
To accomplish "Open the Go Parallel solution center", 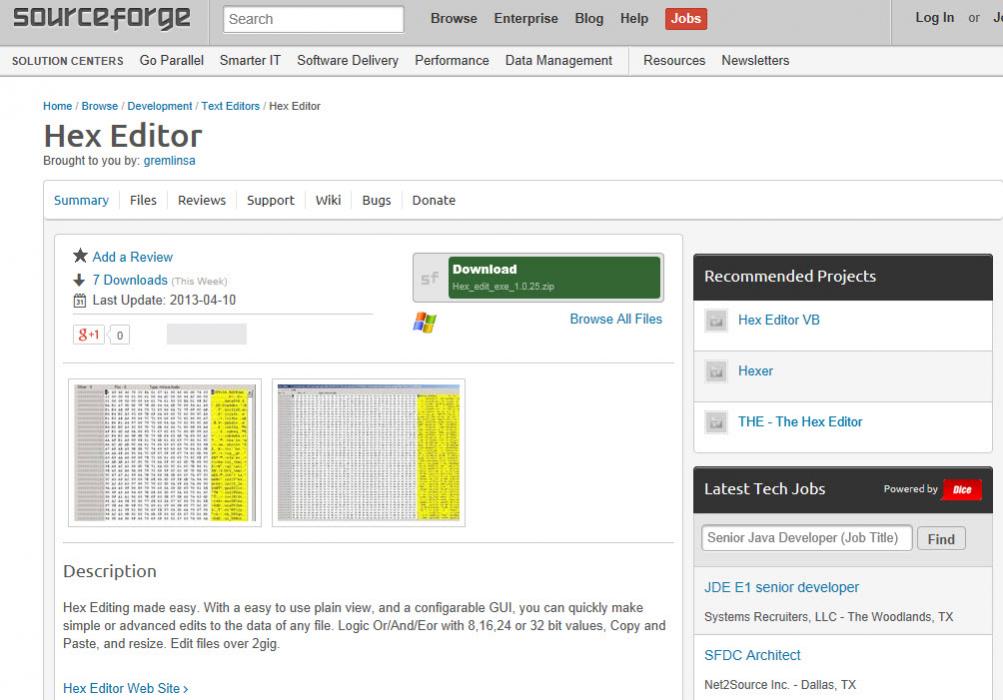I will 171,60.
